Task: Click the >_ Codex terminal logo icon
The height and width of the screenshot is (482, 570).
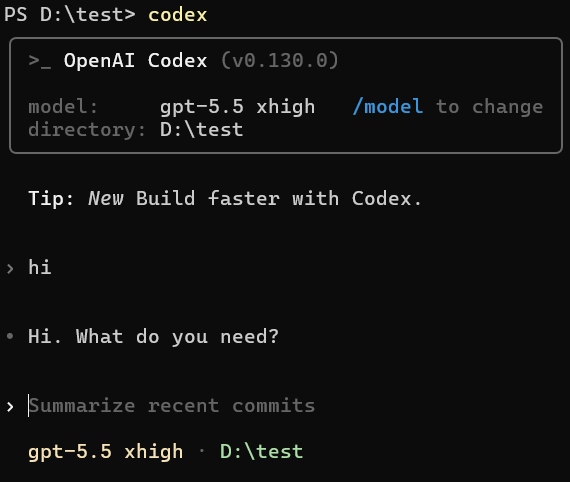Action: point(40,61)
